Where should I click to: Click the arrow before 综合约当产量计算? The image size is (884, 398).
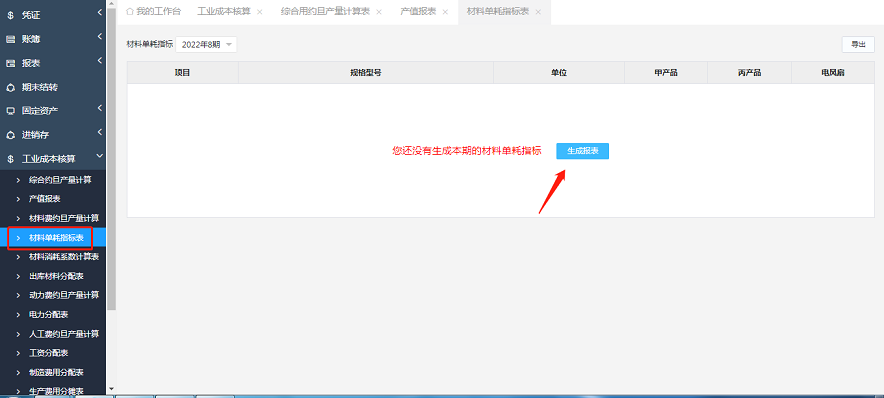coord(18,180)
